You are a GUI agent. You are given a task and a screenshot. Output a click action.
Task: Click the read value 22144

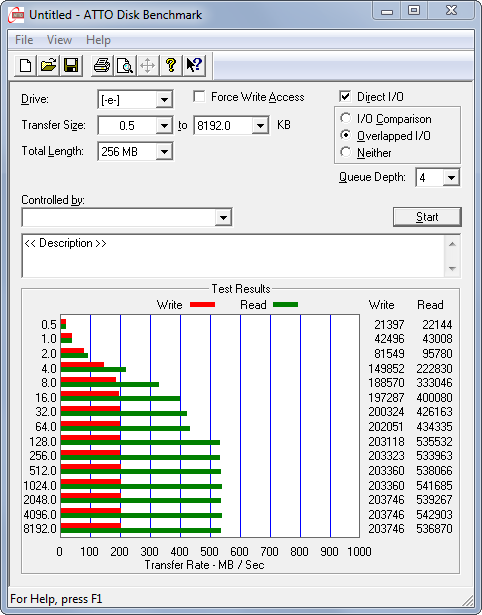coord(437,325)
